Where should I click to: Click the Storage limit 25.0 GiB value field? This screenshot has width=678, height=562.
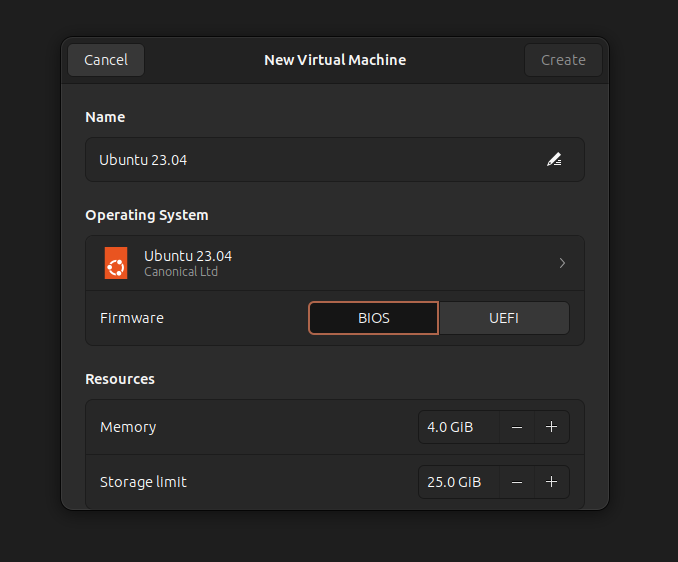(x=459, y=482)
